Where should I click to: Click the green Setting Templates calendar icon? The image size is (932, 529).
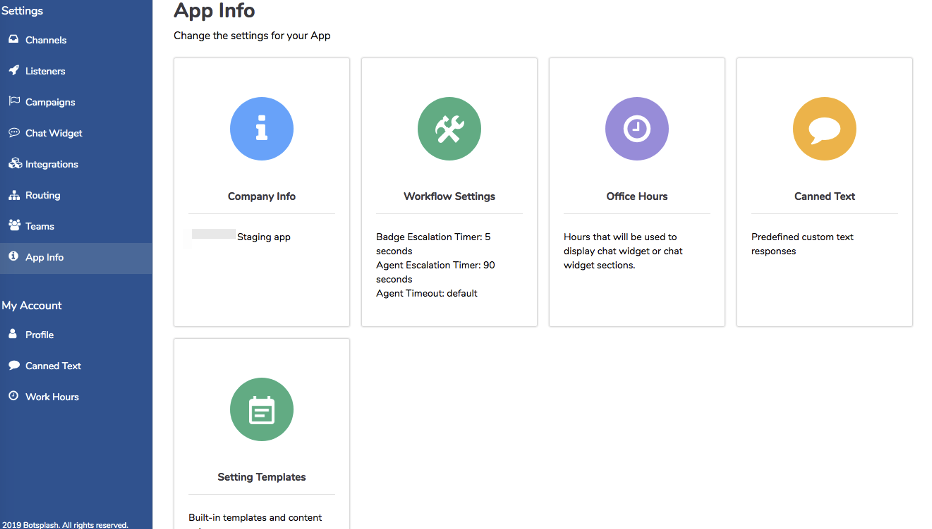261,410
